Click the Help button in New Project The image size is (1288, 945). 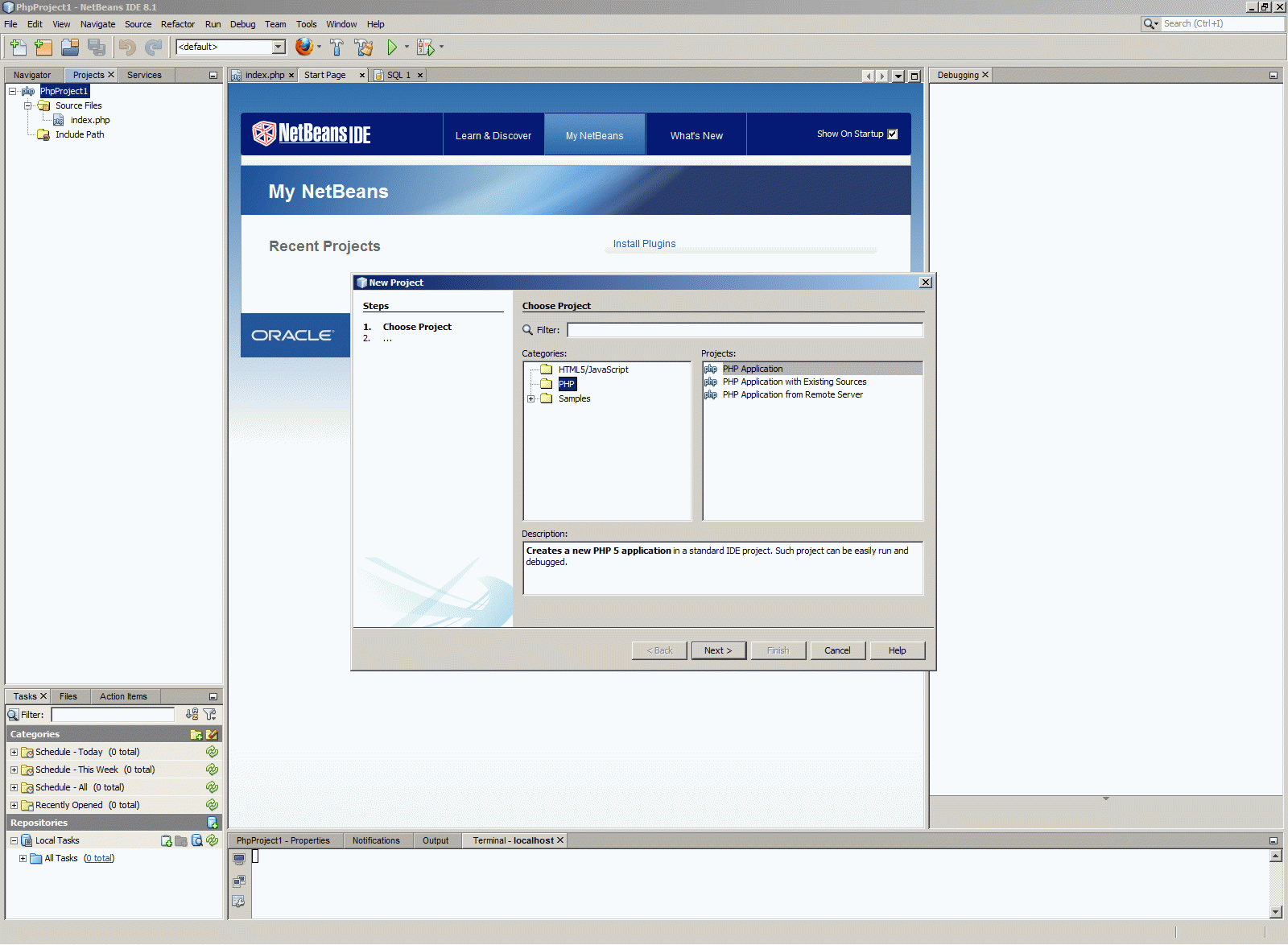pos(897,650)
